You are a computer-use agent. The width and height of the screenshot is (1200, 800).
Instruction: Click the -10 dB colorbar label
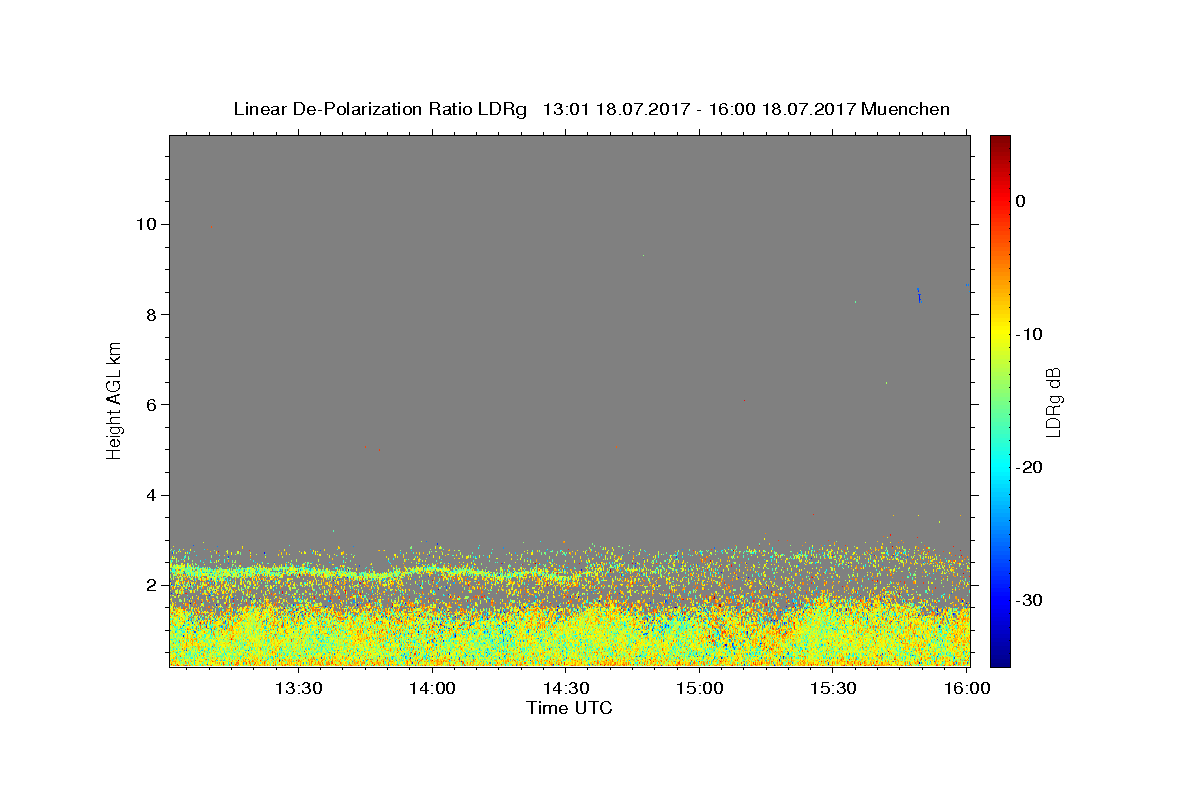[x=1029, y=334]
